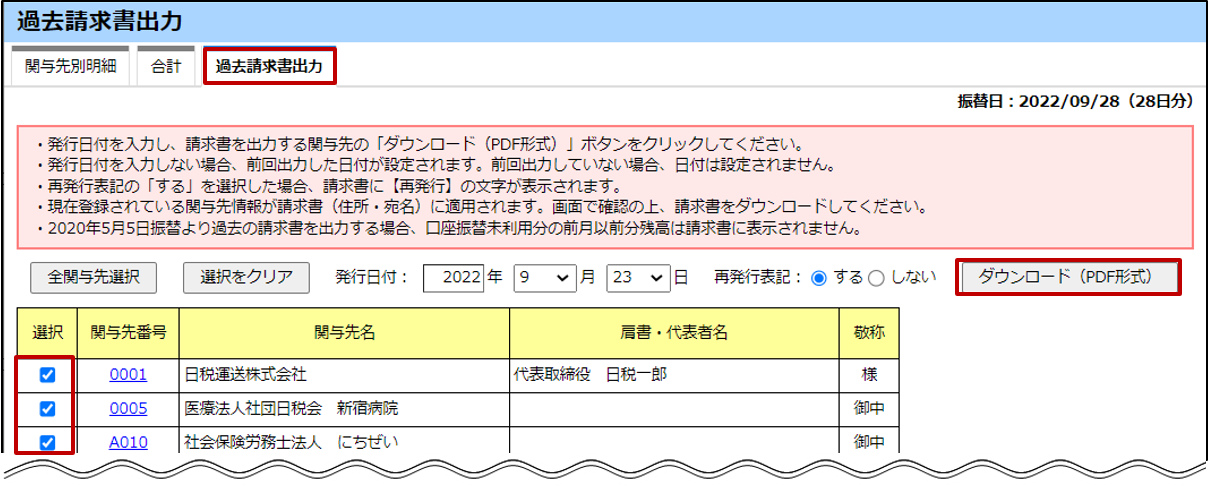This screenshot has width=1208, height=487.
Task: Switch to the 合計 tab
Action: point(165,68)
